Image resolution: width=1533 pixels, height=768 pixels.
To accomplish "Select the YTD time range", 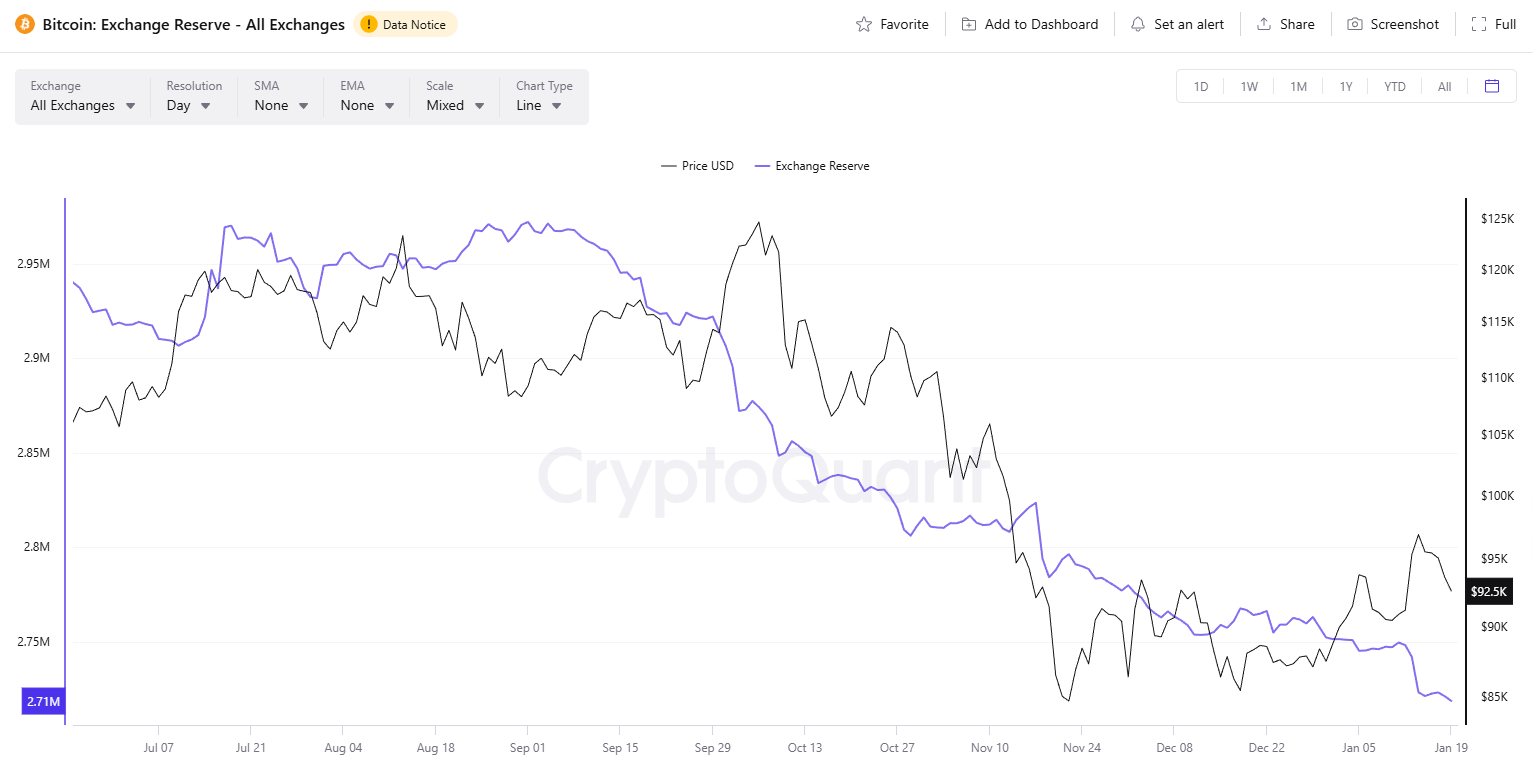I will [x=1394, y=86].
